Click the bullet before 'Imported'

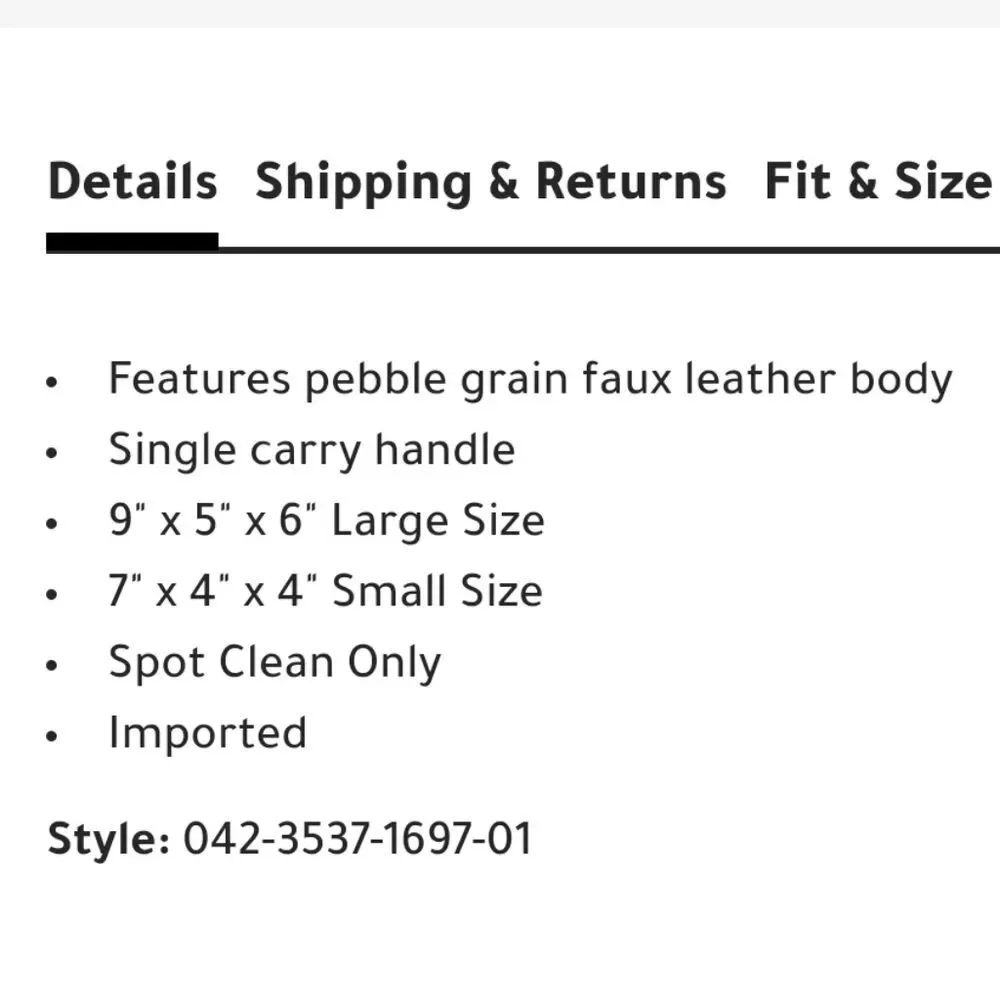[x=52, y=736]
